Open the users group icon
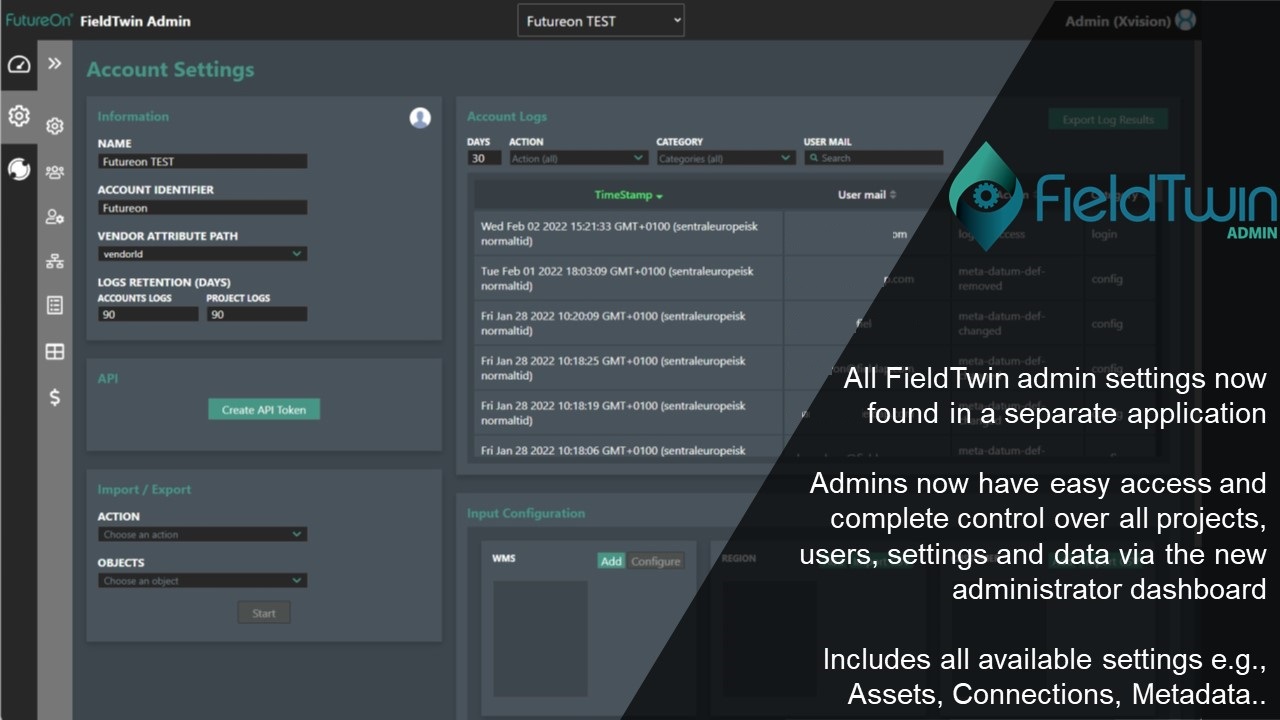The width and height of the screenshot is (1280, 720). pyautogui.click(x=55, y=172)
